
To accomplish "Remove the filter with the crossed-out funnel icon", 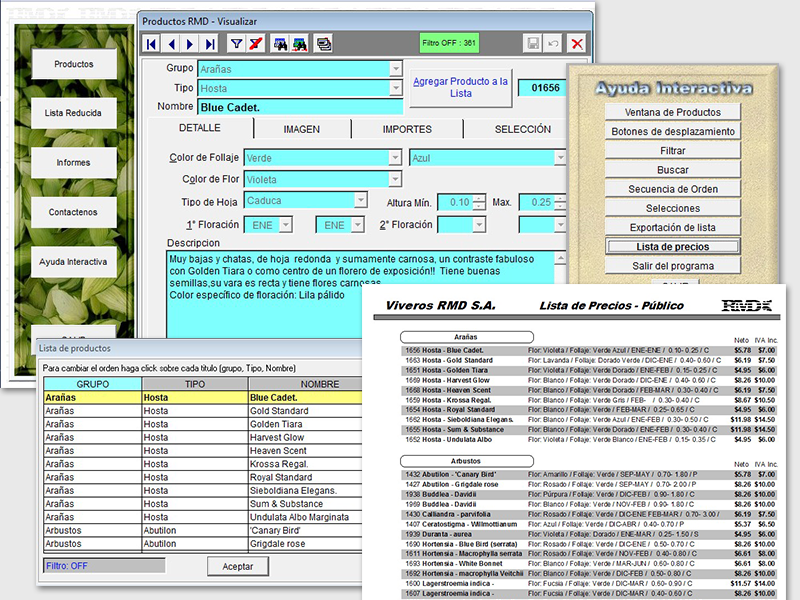I will (256, 44).
